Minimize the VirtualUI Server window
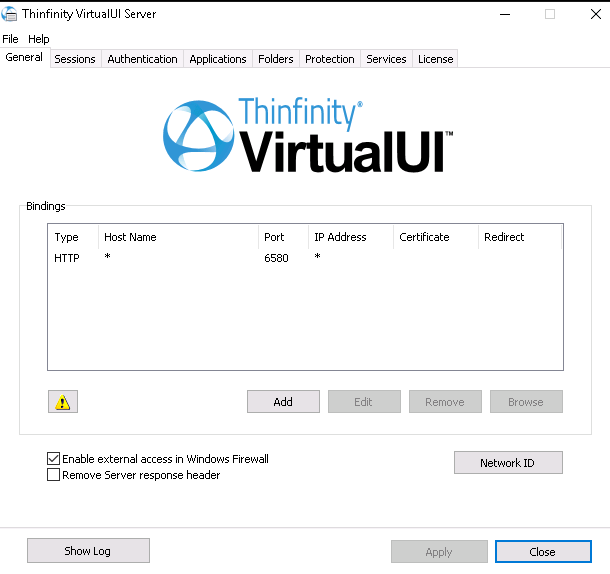The image size is (610, 574). pyautogui.click(x=505, y=14)
